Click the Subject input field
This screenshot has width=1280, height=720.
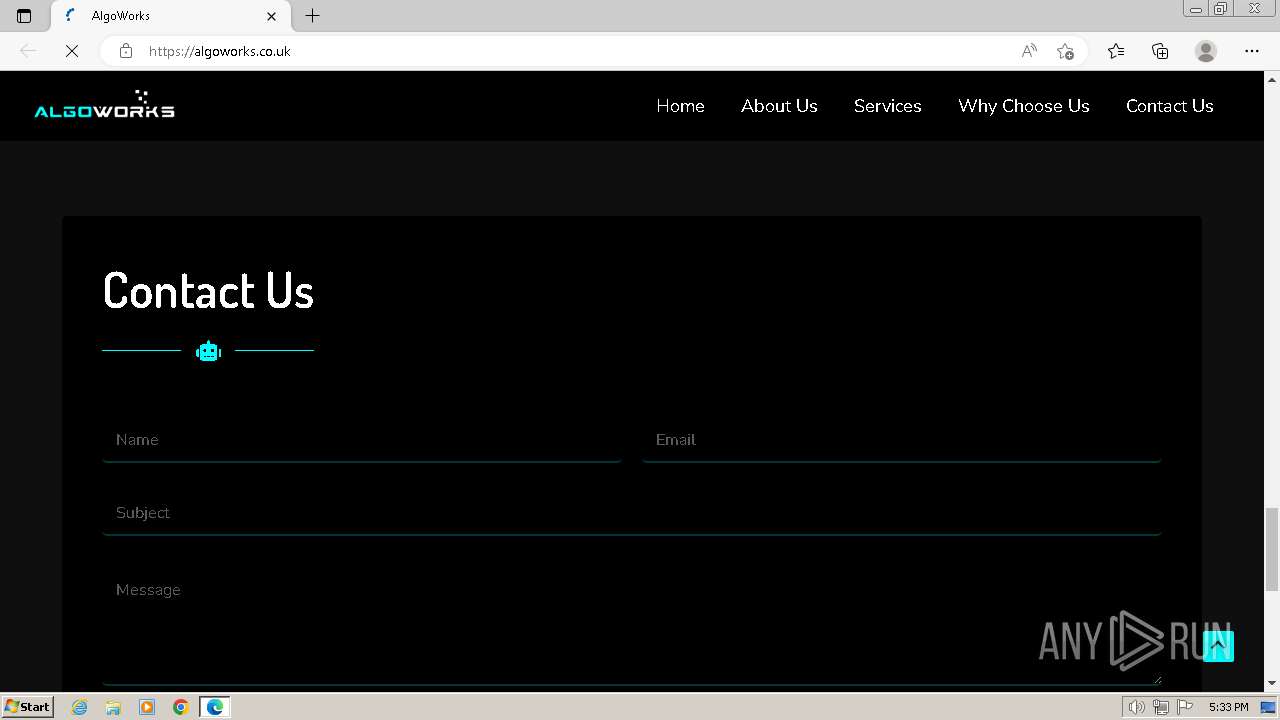click(631, 513)
